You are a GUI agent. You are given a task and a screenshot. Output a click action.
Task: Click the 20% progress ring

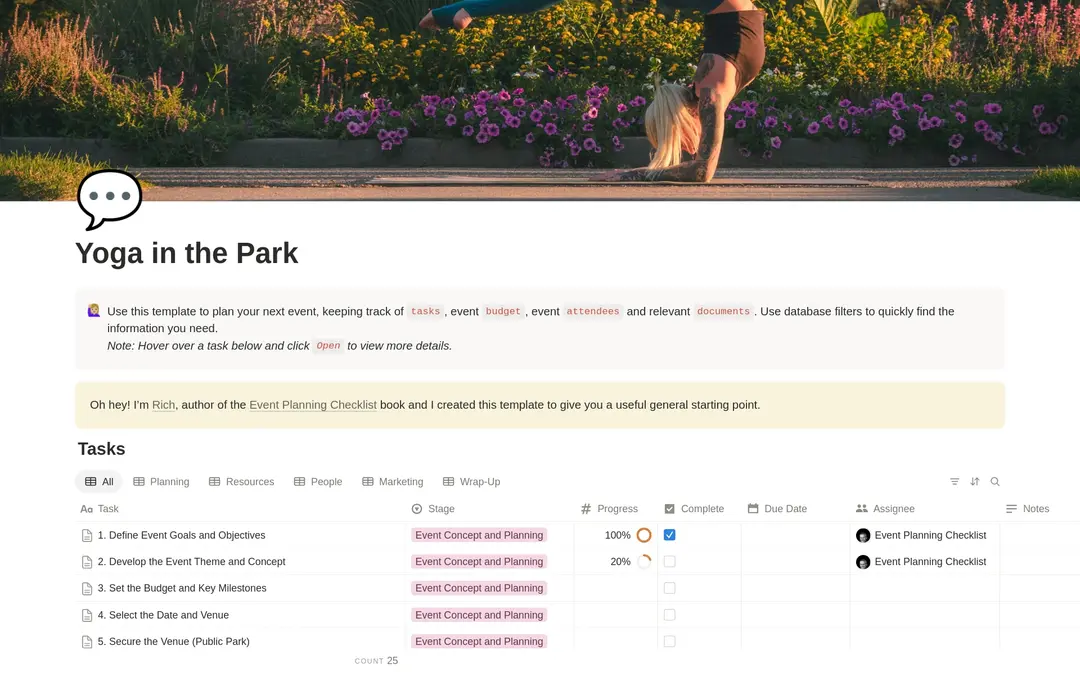click(644, 562)
